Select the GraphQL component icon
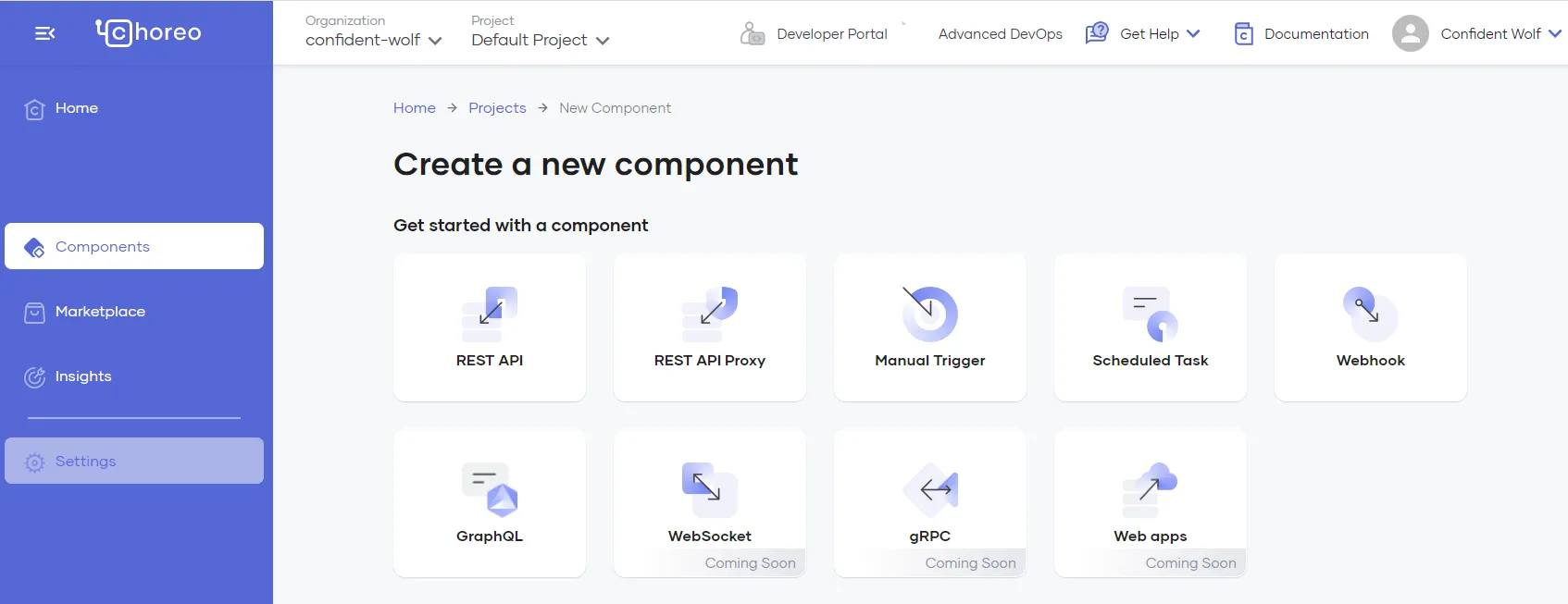Viewport: 1568px width, 604px height. (490, 490)
